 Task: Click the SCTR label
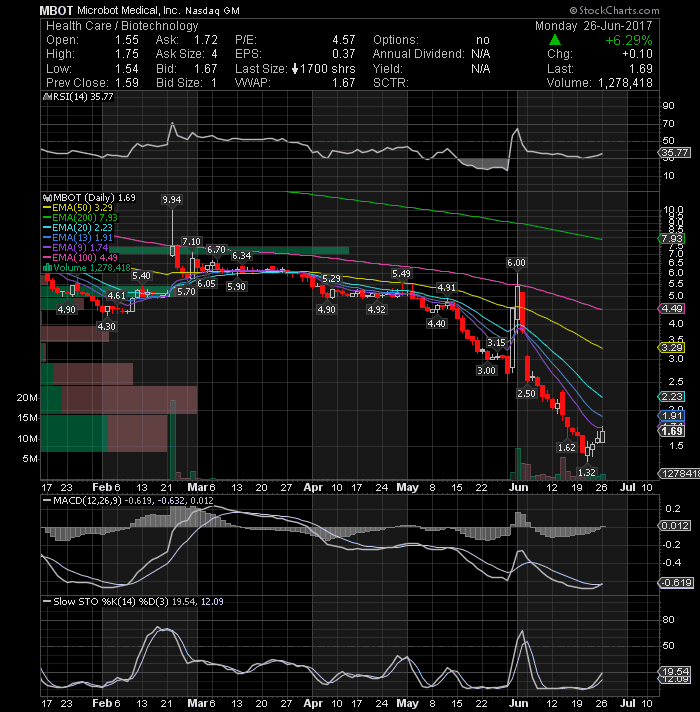[x=391, y=83]
